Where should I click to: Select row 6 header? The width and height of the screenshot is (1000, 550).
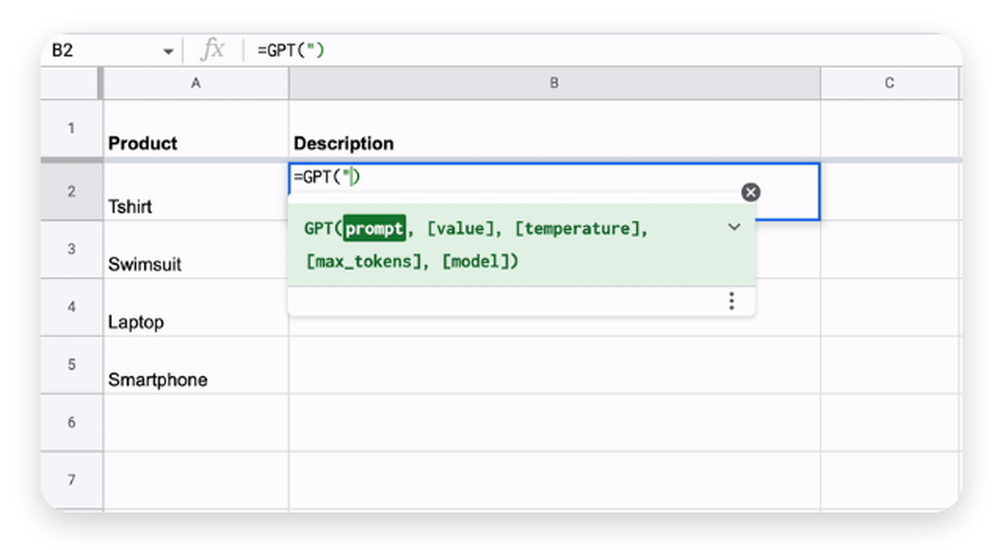point(71,422)
